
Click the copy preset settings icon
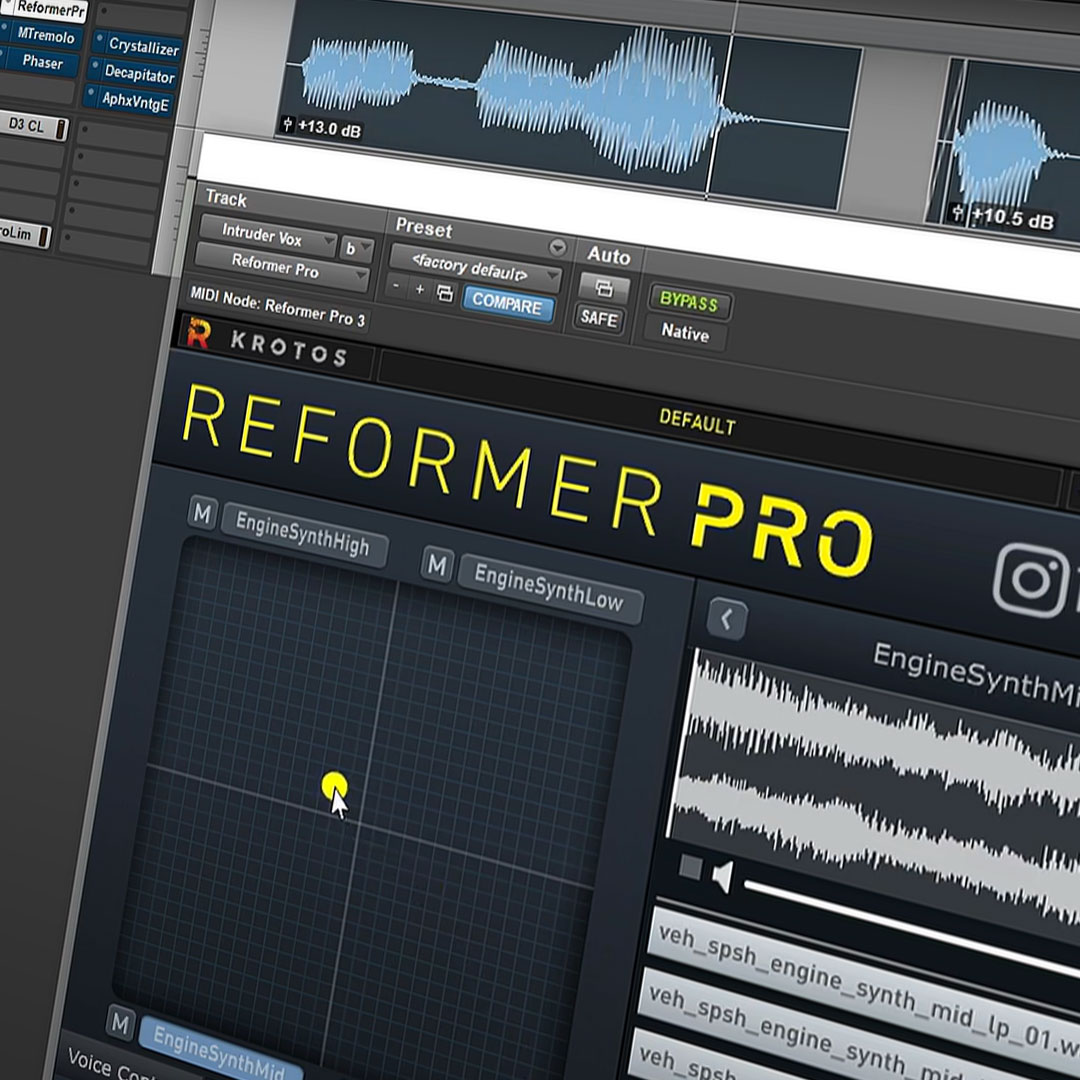pos(445,293)
